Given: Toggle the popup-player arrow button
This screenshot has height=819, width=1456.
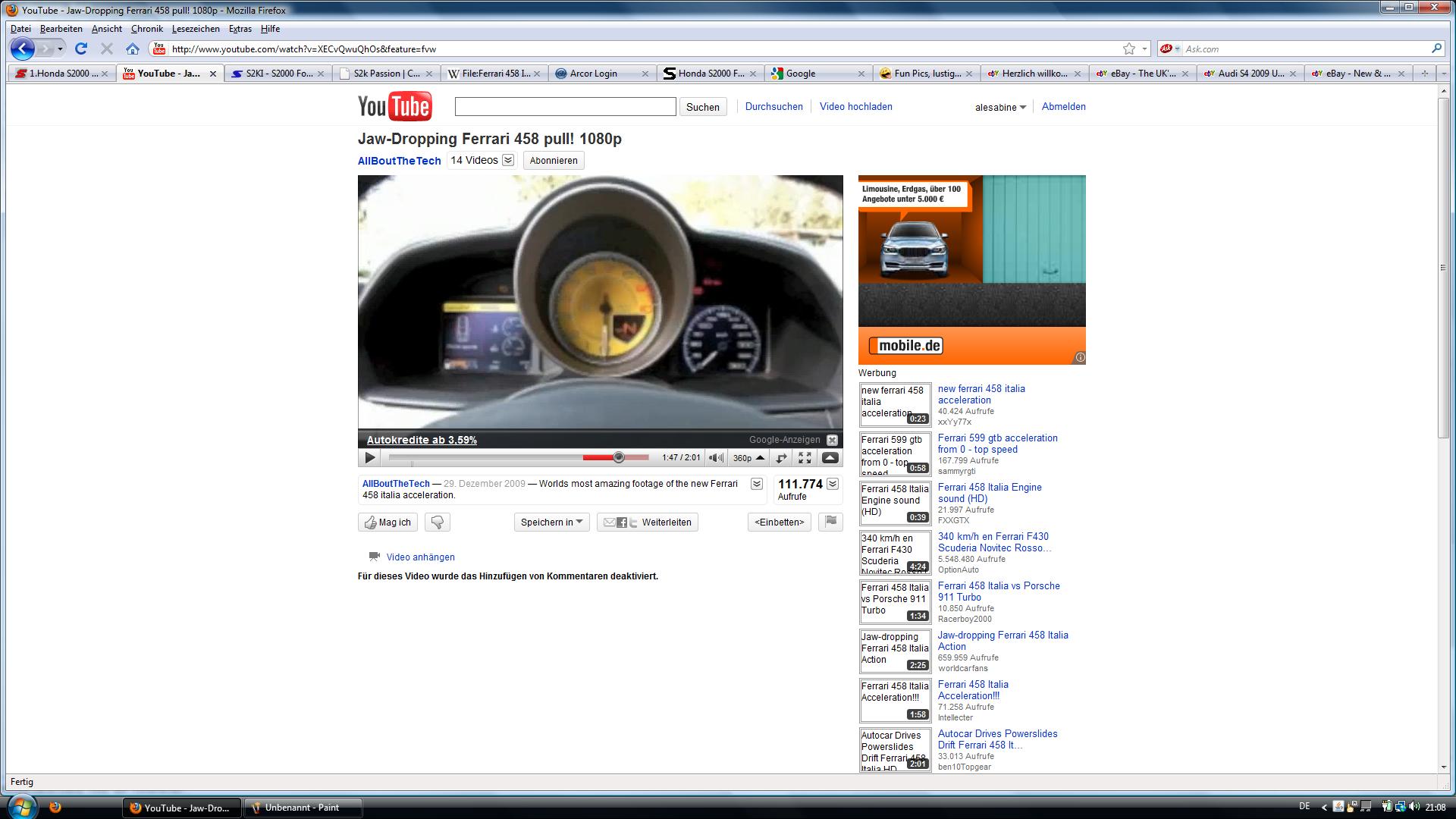Looking at the screenshot, I should click(830, 457).
